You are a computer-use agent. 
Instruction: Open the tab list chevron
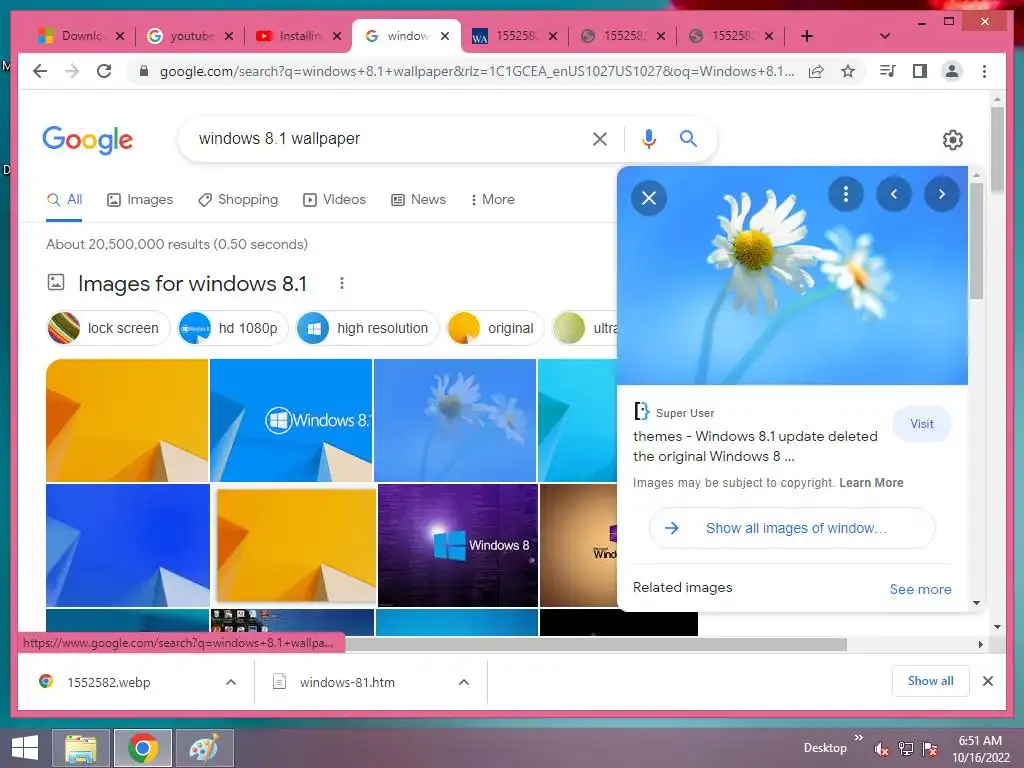pos(885,36)
